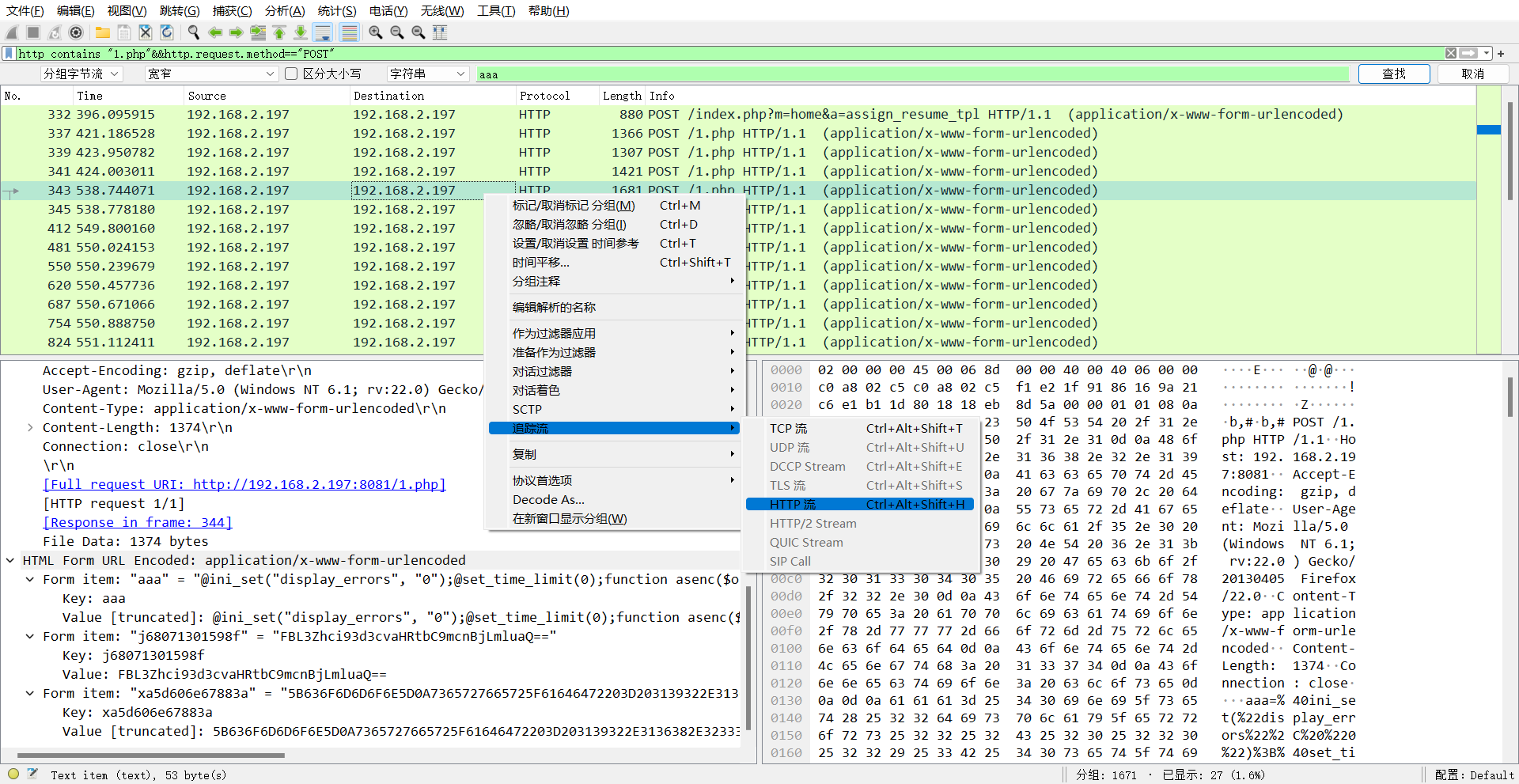The width and height of the screenshot is (1519, 784).
Task: Click the zoom in magnifier icon
Action: pos(376,32)
